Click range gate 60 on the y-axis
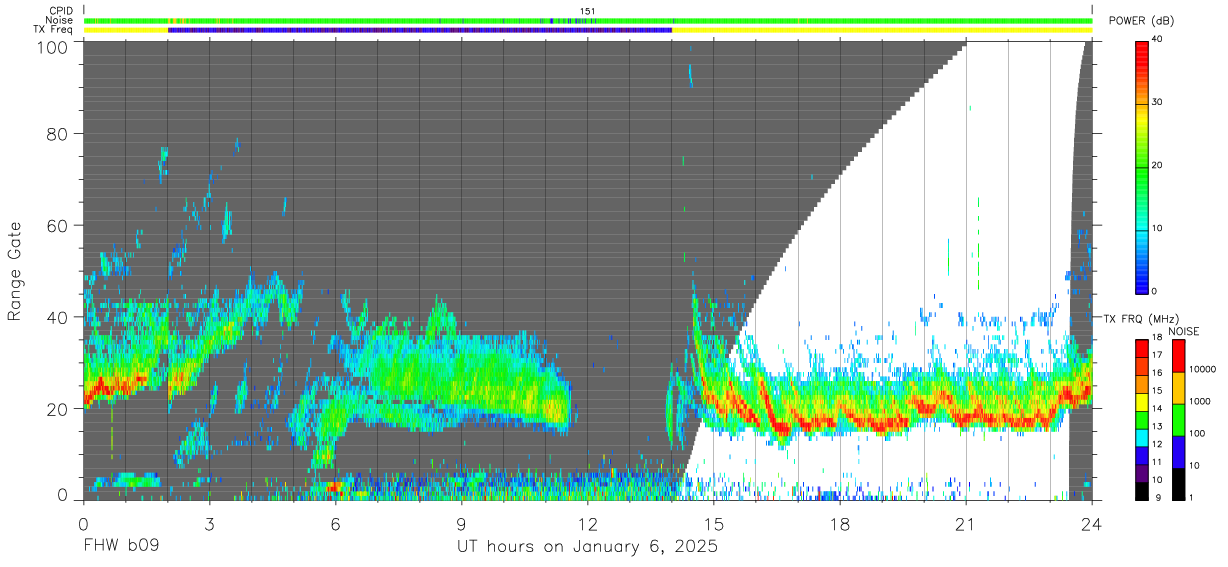Viewport: 1228px width, 567px height. pos(57,225)
